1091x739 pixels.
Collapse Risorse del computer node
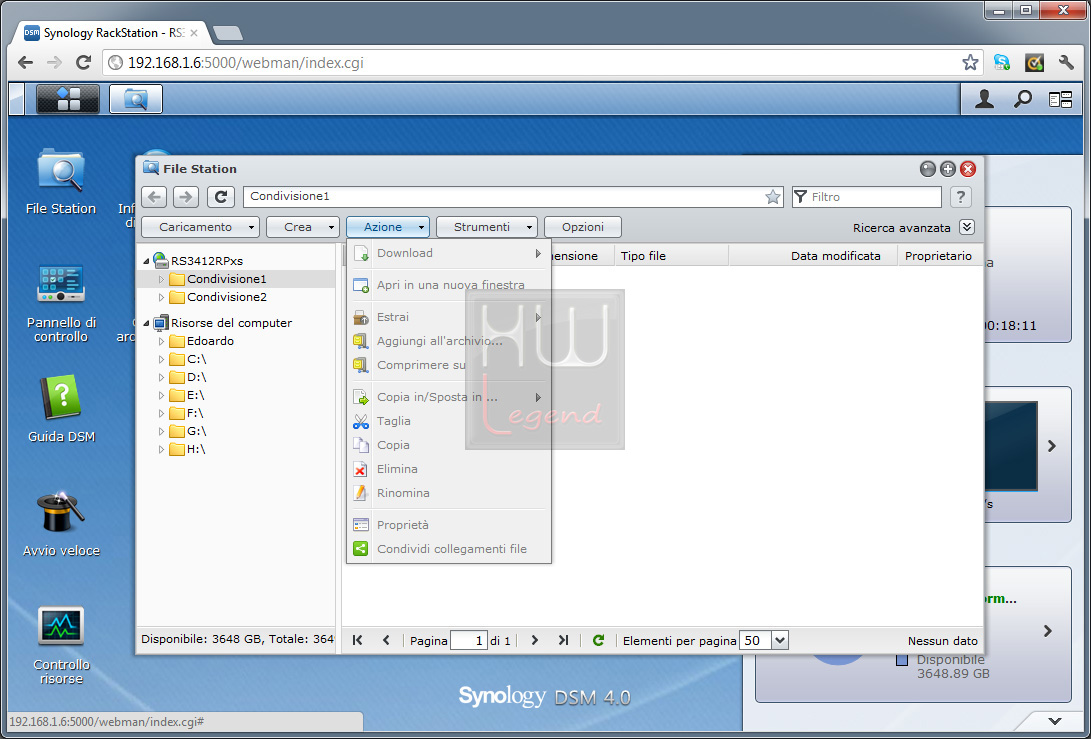[146, 323]
